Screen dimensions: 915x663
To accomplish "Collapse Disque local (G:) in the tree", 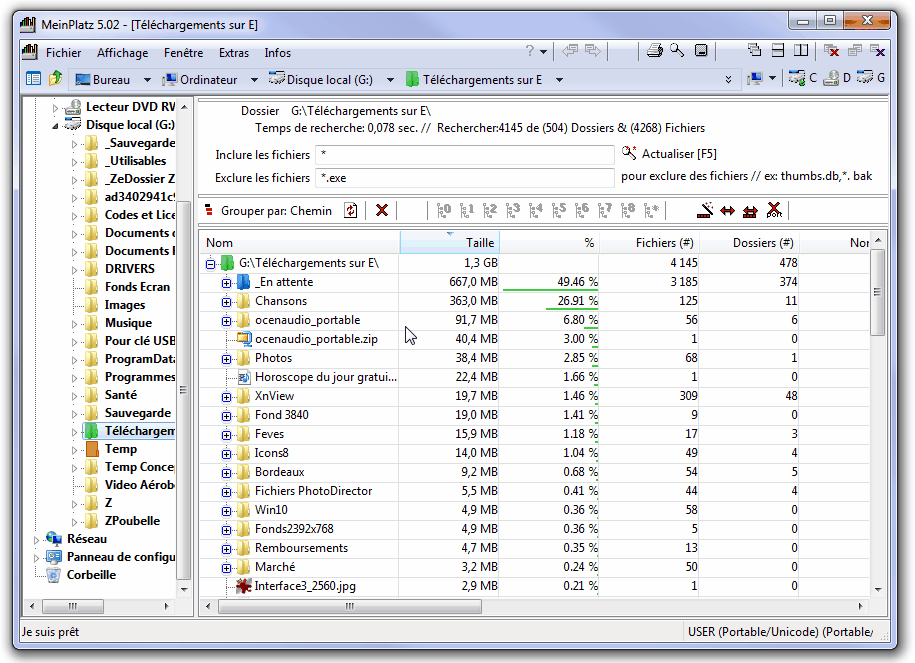I will 55,125.
